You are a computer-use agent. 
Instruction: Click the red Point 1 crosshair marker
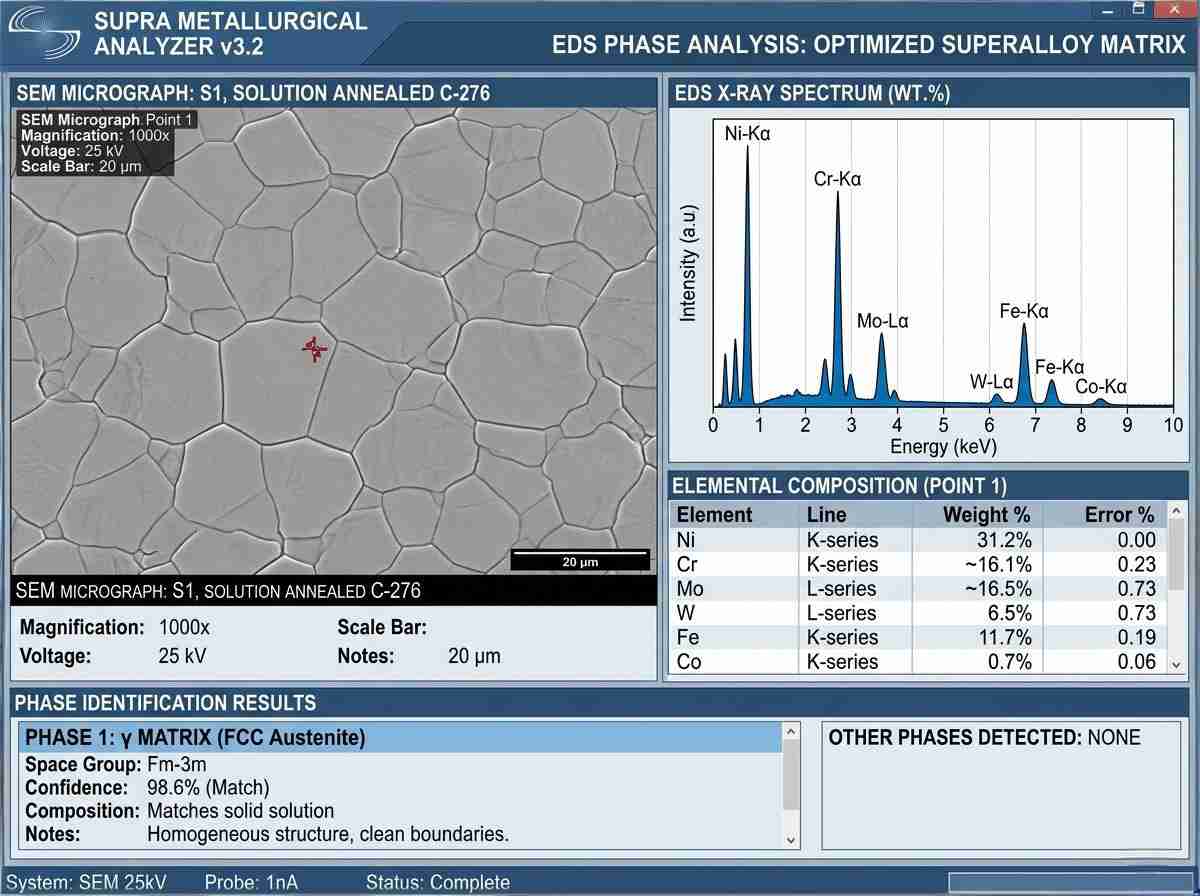(x=315, y=348)
